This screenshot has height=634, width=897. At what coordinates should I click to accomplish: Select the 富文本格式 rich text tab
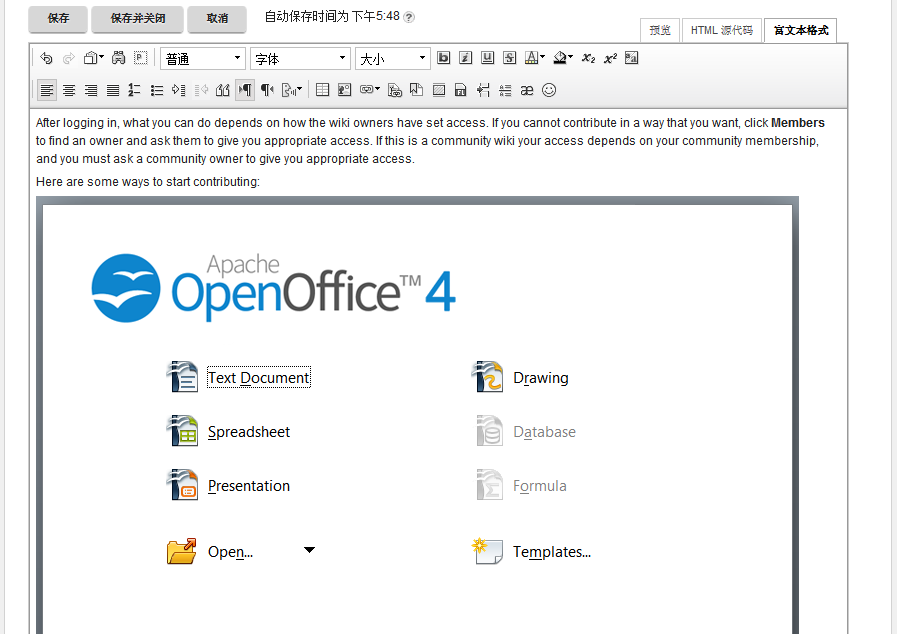coord(800,30)
